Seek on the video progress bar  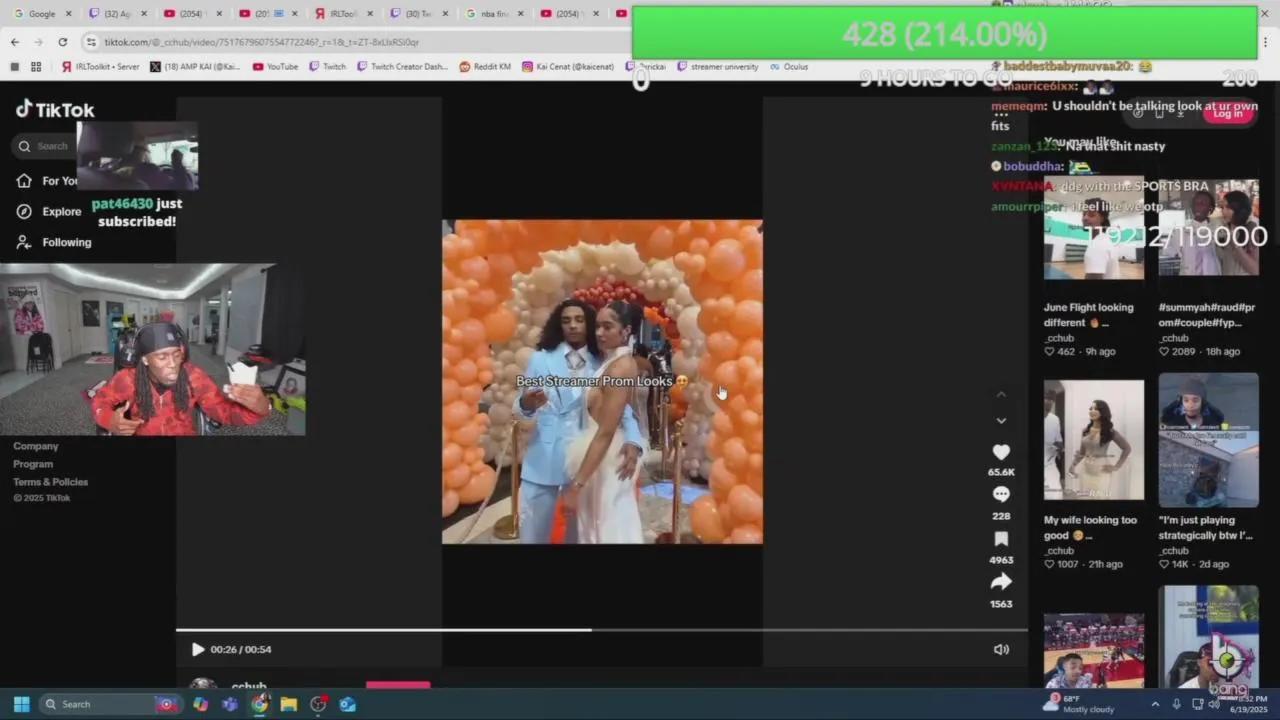click(602, 630)
